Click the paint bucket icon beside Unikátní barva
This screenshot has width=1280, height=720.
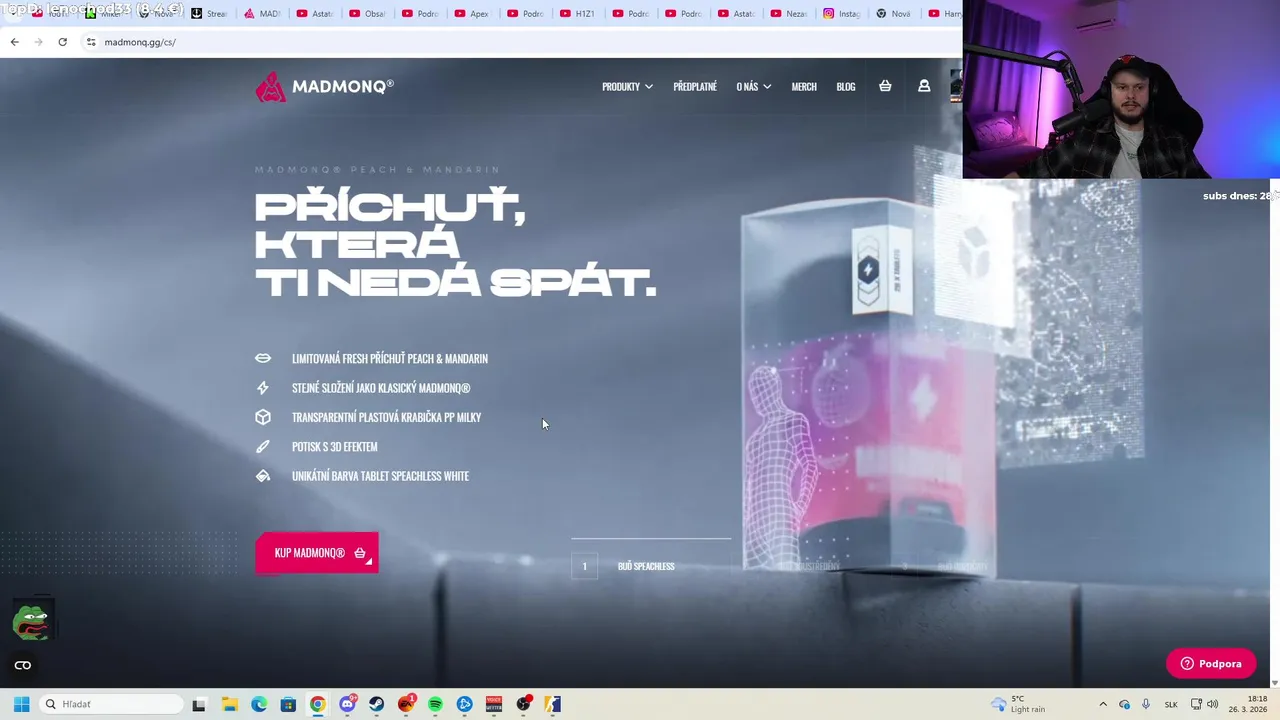[263, 476]
